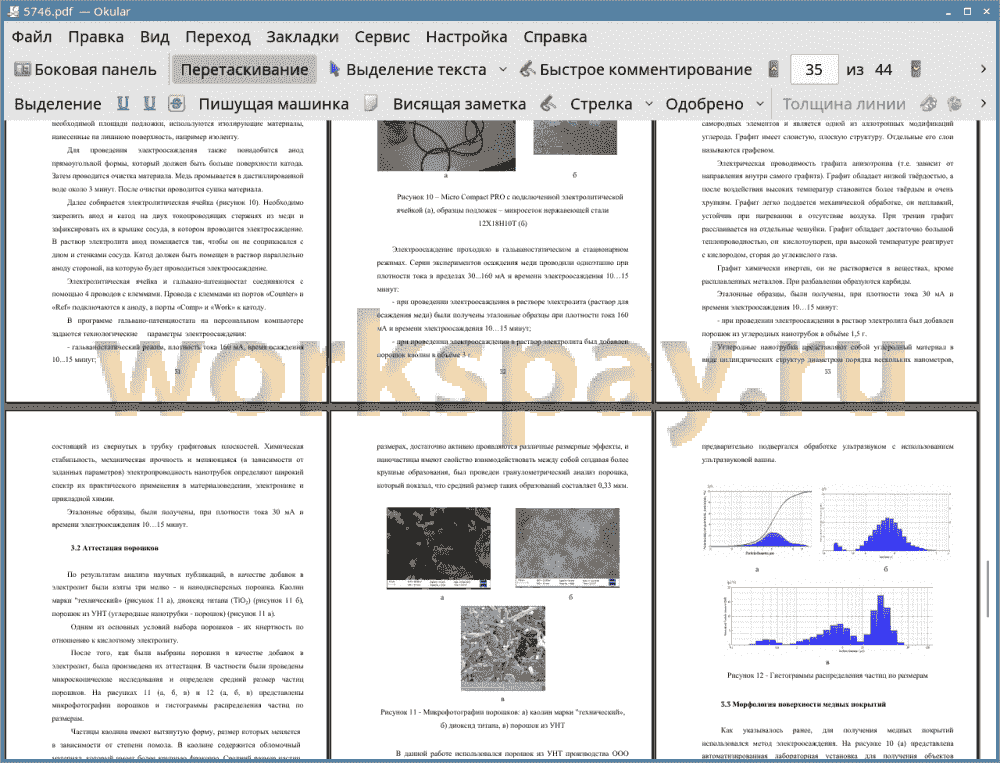Switch to Выделение текста tool
Screen dimensions: 1000x763
(407, 70)
